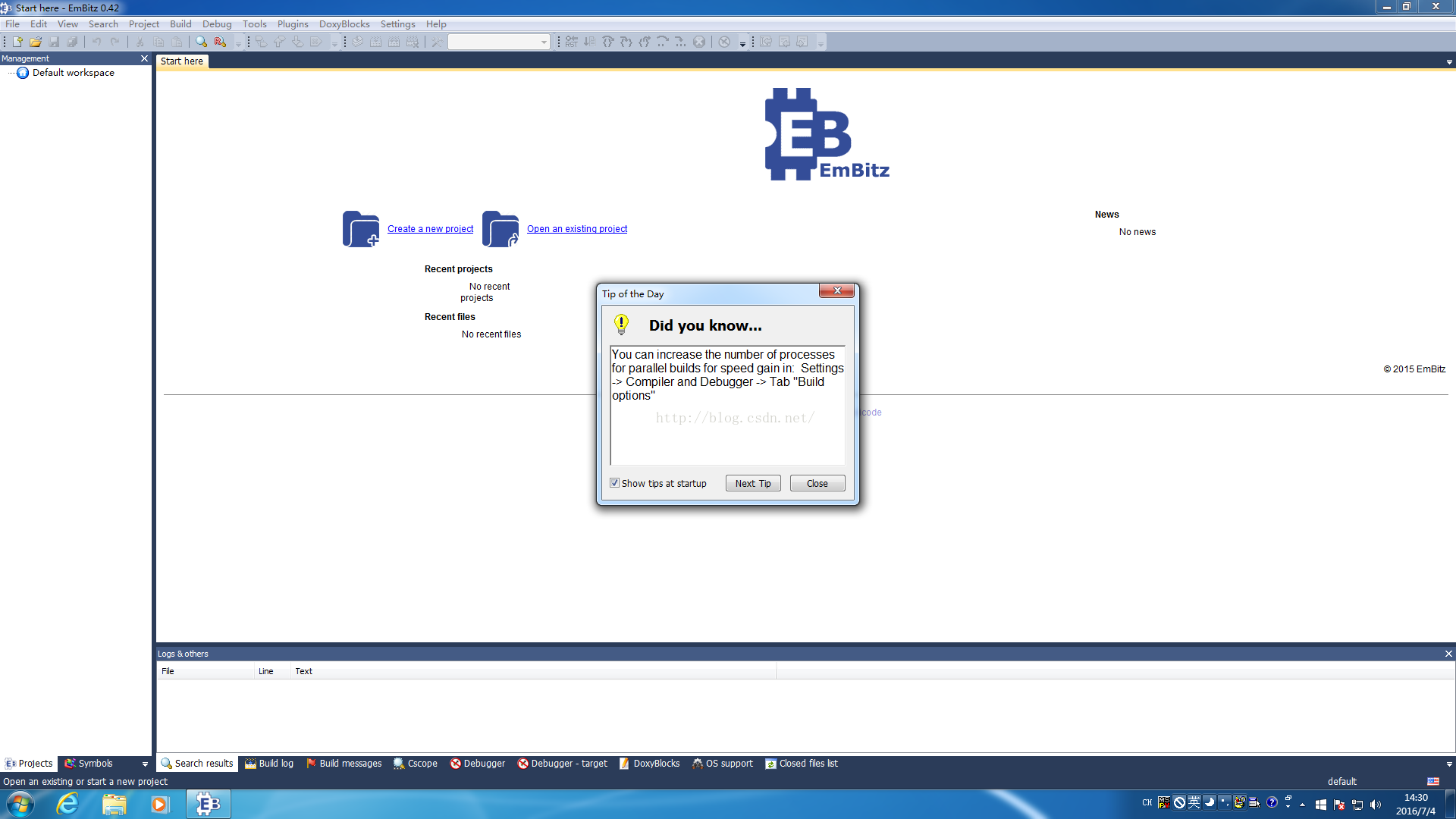Switch to the Build log tab
Image resolution: width=1456 pixels, height=819 pixels.
[269, 764]
